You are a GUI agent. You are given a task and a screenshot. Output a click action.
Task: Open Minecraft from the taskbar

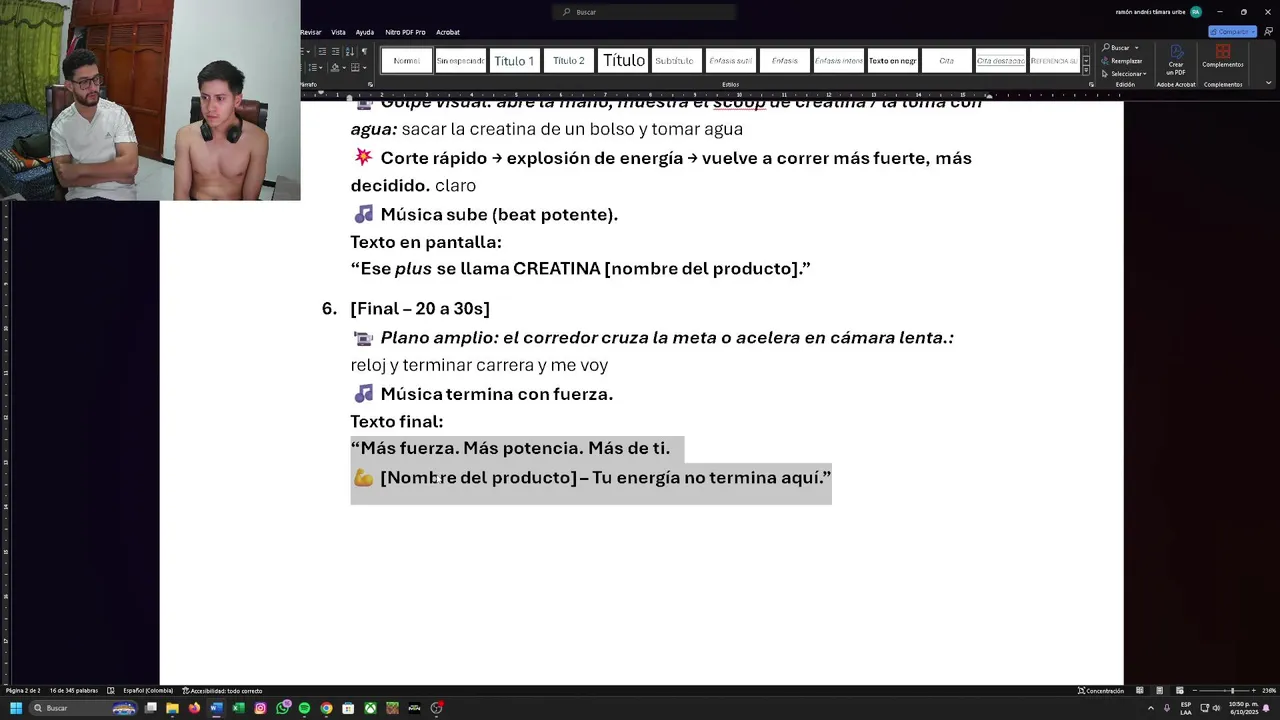pyautogui.click(x=392, y=708)
